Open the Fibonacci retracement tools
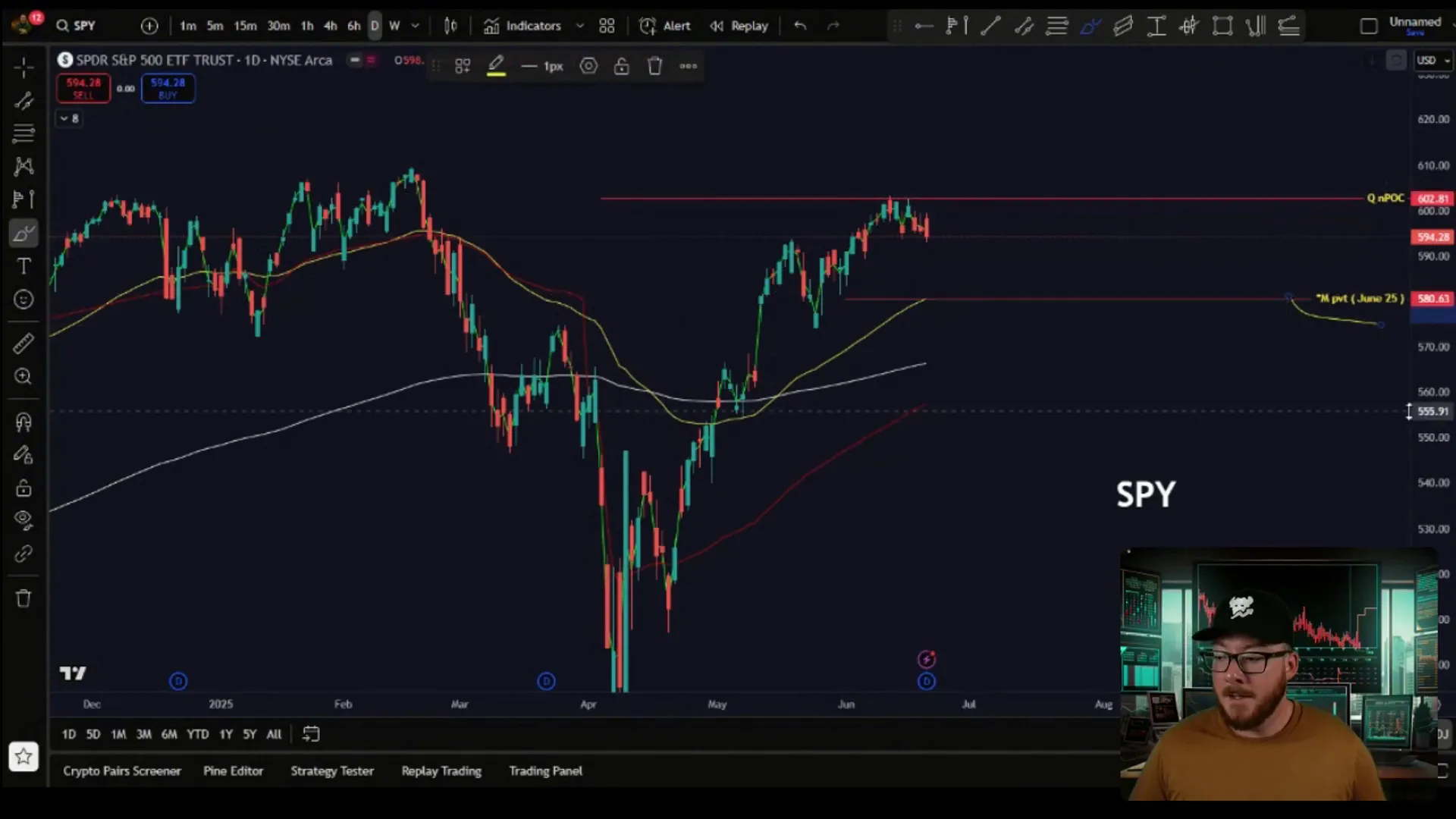Viewport: 1456px width, 819px height. [24, 134]
